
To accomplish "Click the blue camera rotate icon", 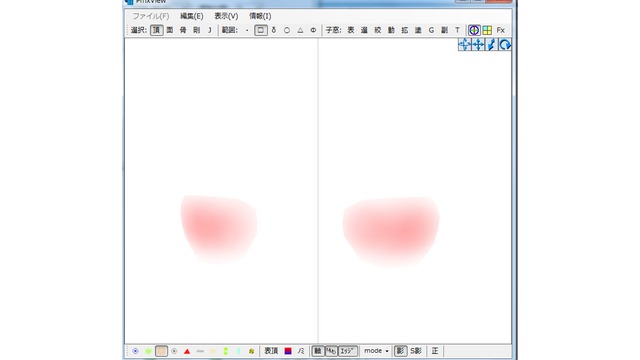I will [505, 44].
